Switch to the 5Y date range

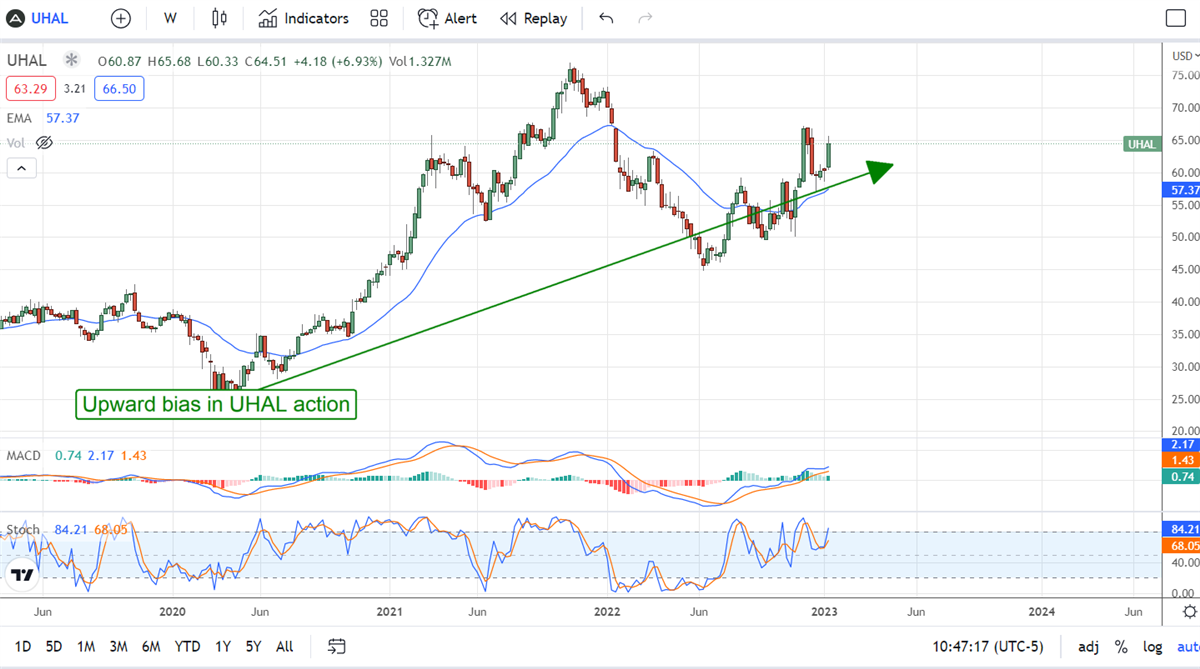point(253,646)
